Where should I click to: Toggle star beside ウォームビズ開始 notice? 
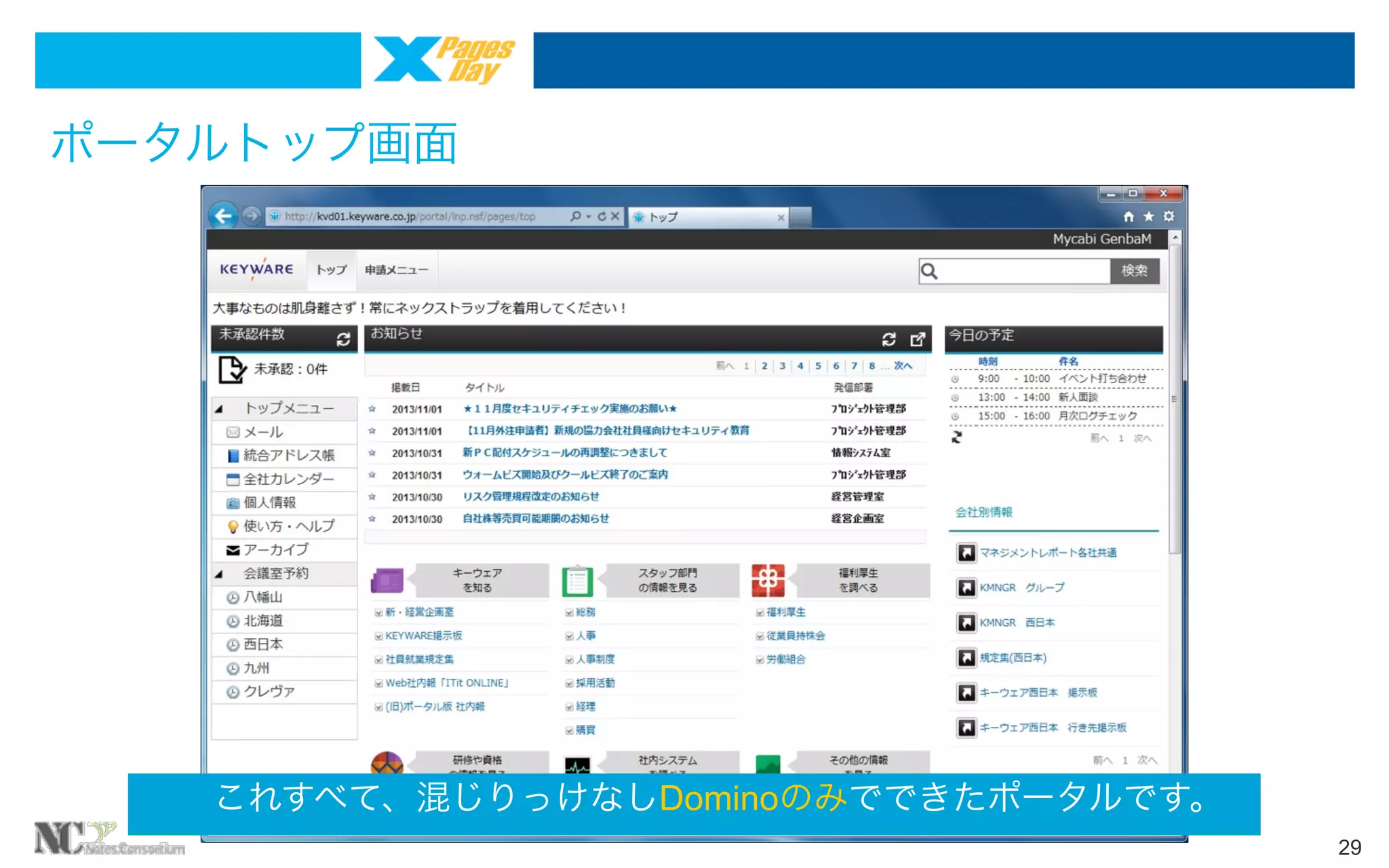click(372, 475)
